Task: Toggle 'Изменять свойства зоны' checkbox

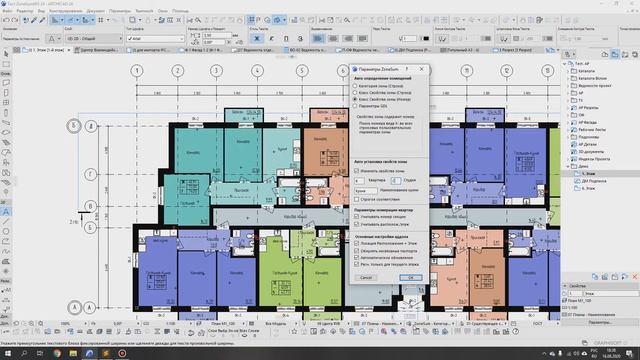Action: 356,171
